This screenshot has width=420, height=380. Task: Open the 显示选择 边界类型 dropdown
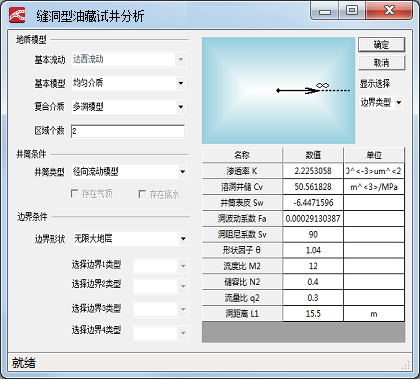click(381, 103)
